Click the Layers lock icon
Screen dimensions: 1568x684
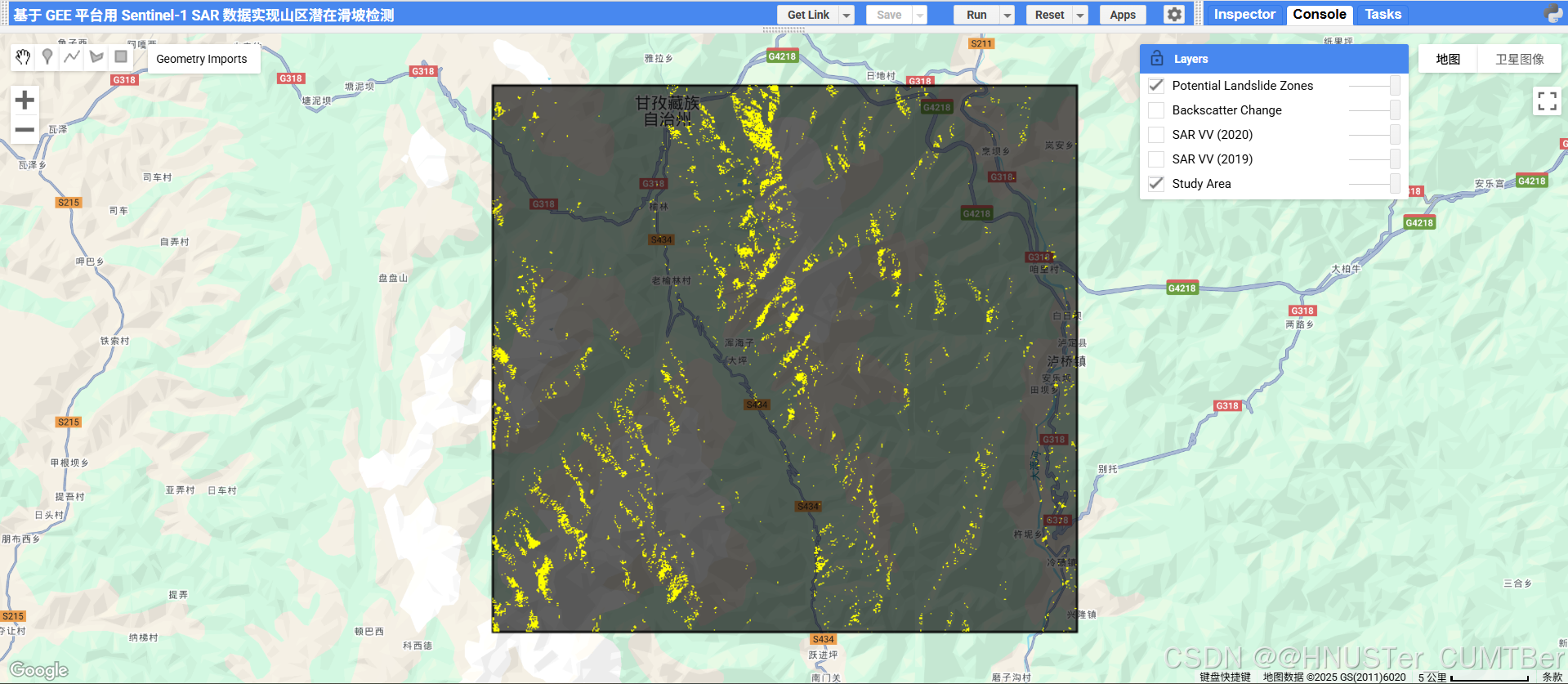click(x=1157, y=58)
